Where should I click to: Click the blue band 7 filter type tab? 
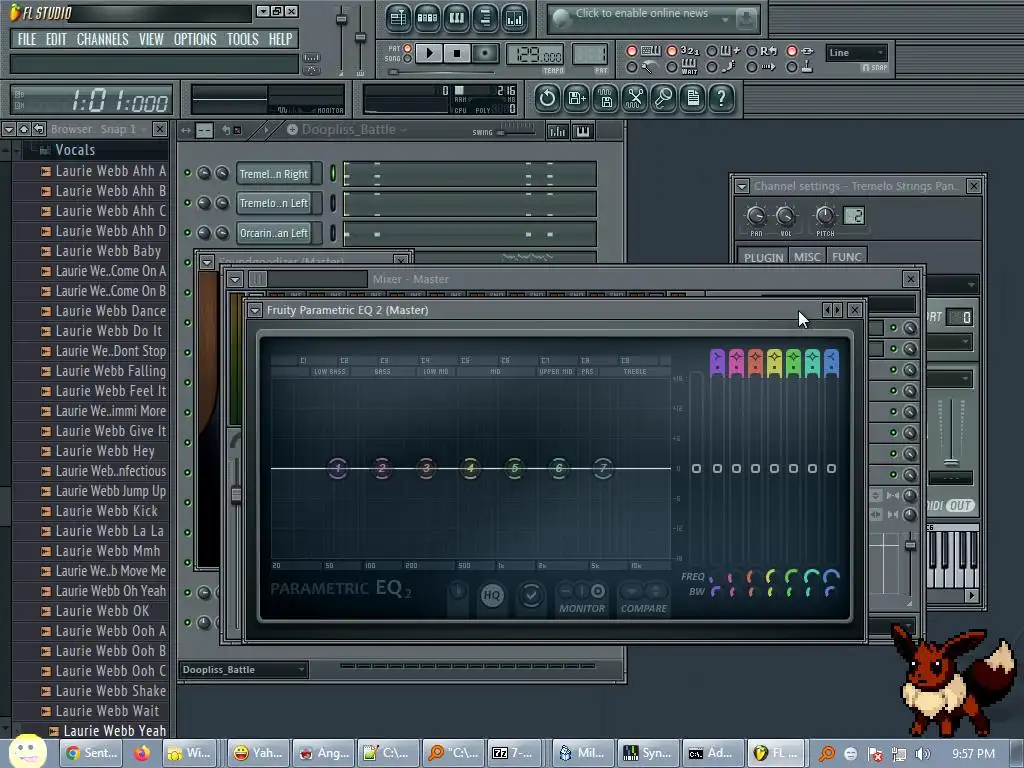[x=831, y=362]
